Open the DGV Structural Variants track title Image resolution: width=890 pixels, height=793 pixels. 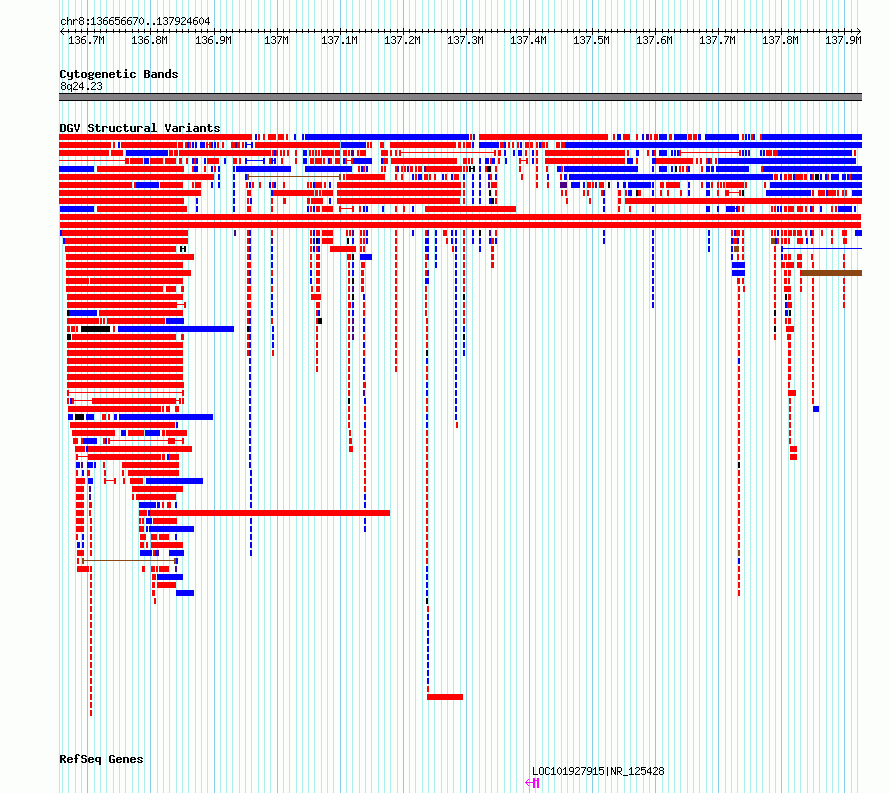pyautogui.click(x=140, y=128)
